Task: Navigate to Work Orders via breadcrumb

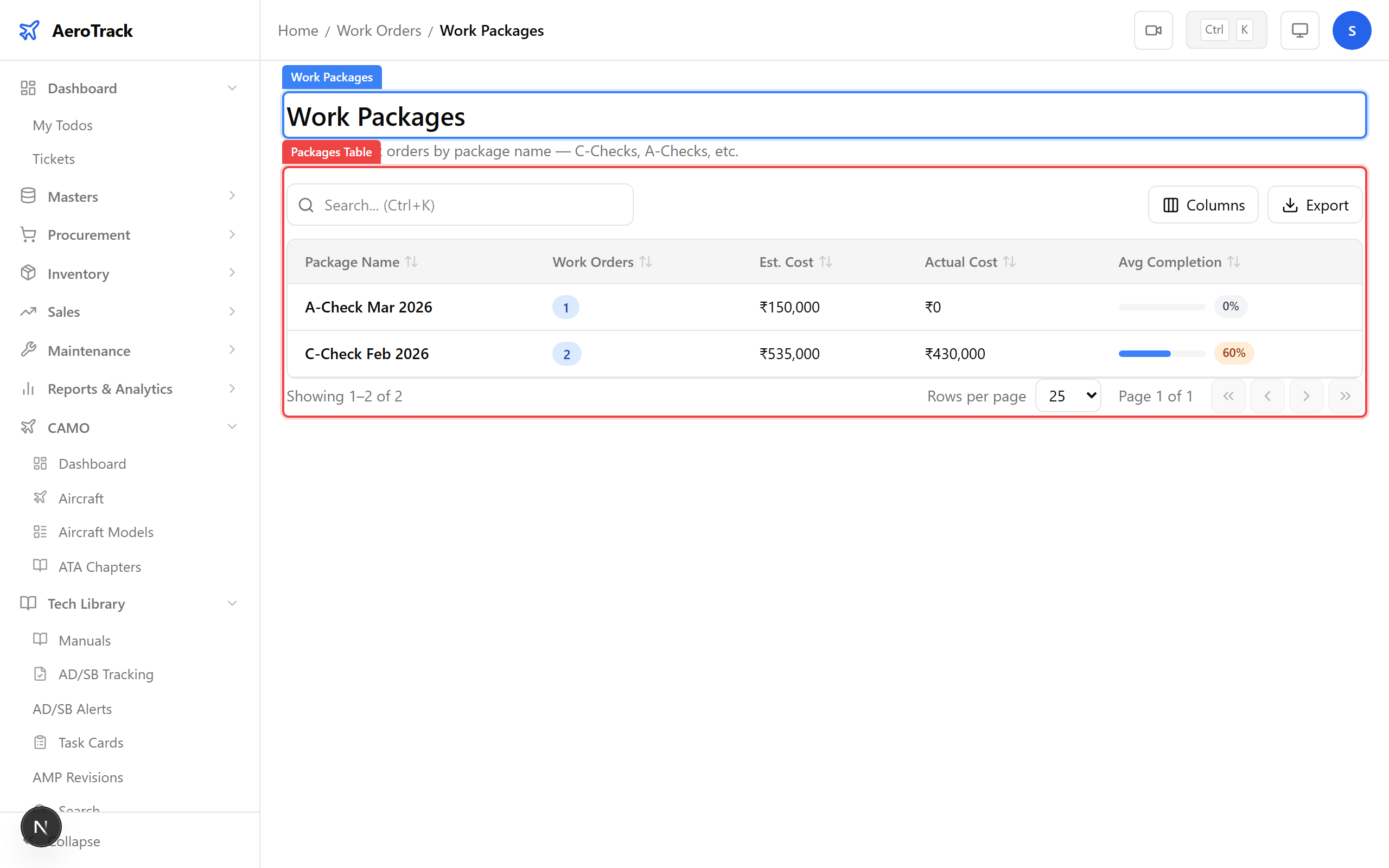Action: [379, 30]
